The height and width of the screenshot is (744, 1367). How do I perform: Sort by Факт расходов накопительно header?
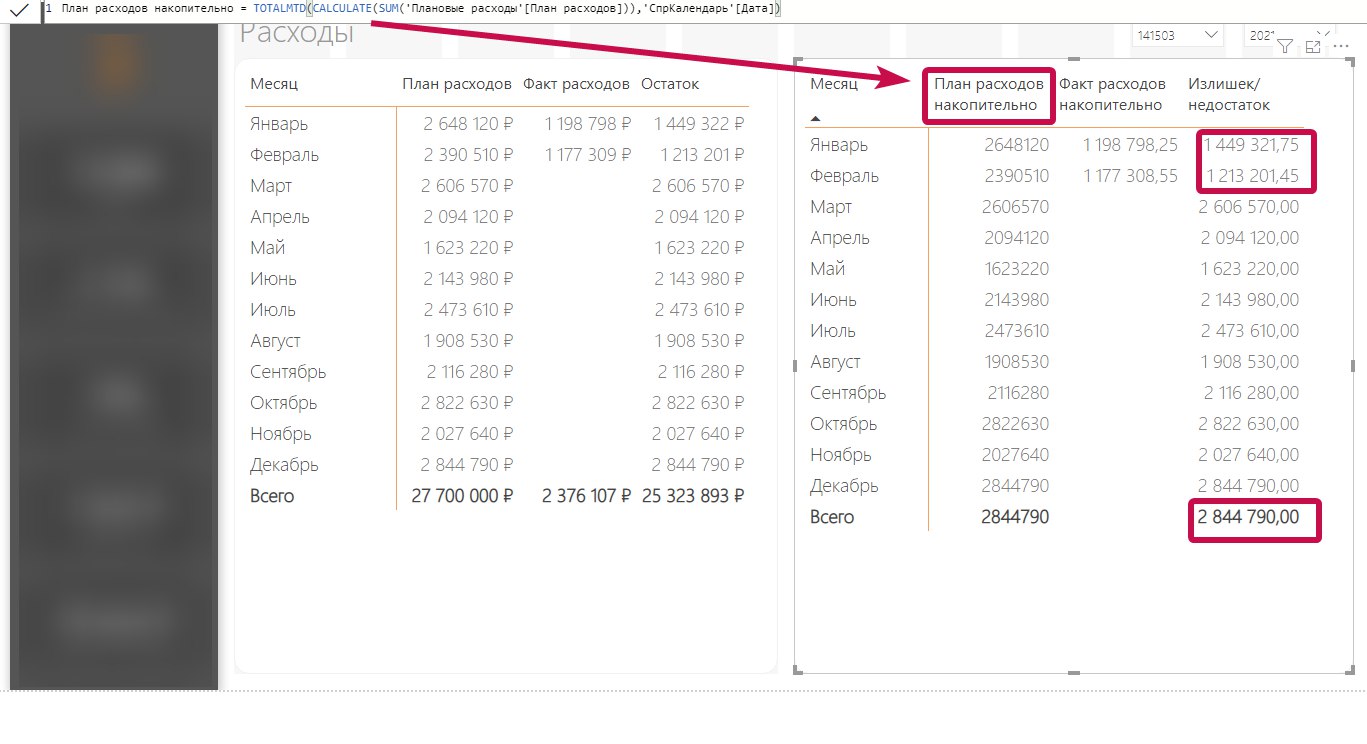pos(1112,94)
